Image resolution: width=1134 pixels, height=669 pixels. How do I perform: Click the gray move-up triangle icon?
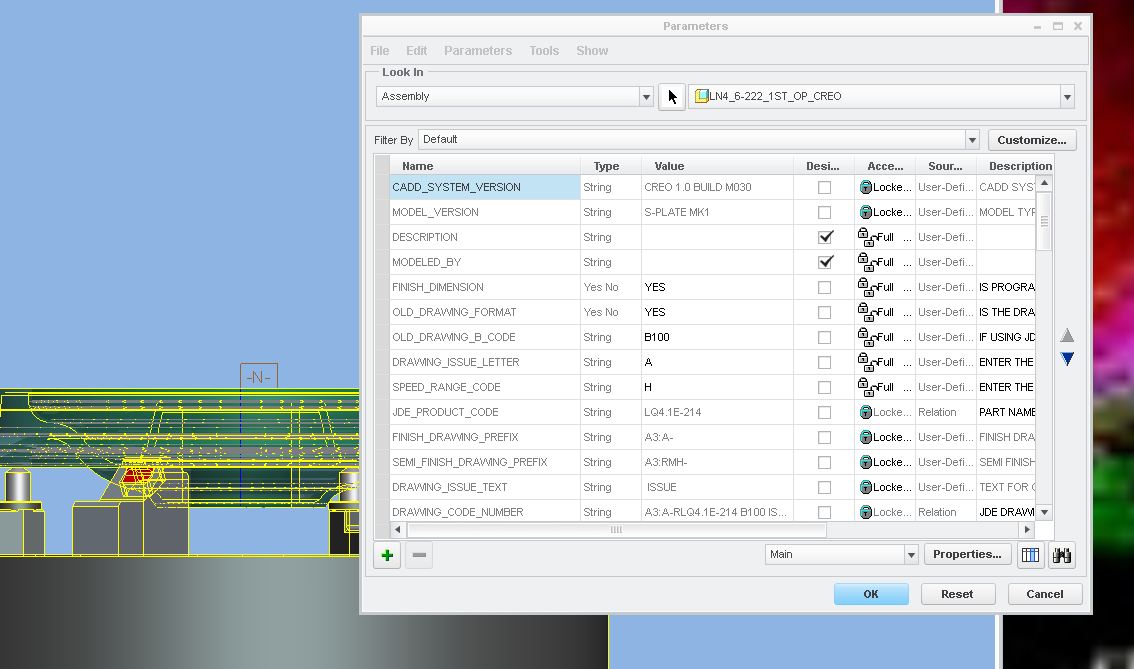pos(1067,335)
